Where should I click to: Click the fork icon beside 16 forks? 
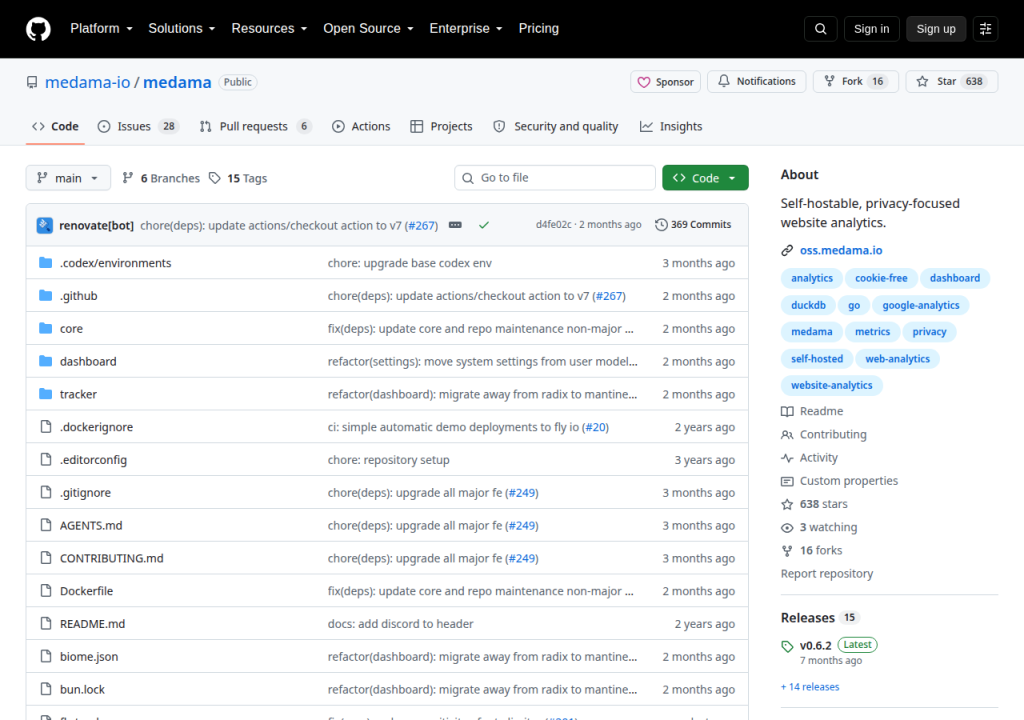tap(787, 550)
